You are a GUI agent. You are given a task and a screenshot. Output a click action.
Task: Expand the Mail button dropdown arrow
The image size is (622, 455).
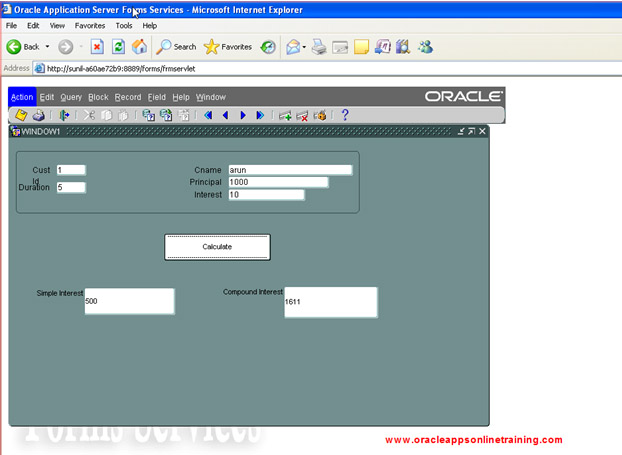[x=303, y=47]
